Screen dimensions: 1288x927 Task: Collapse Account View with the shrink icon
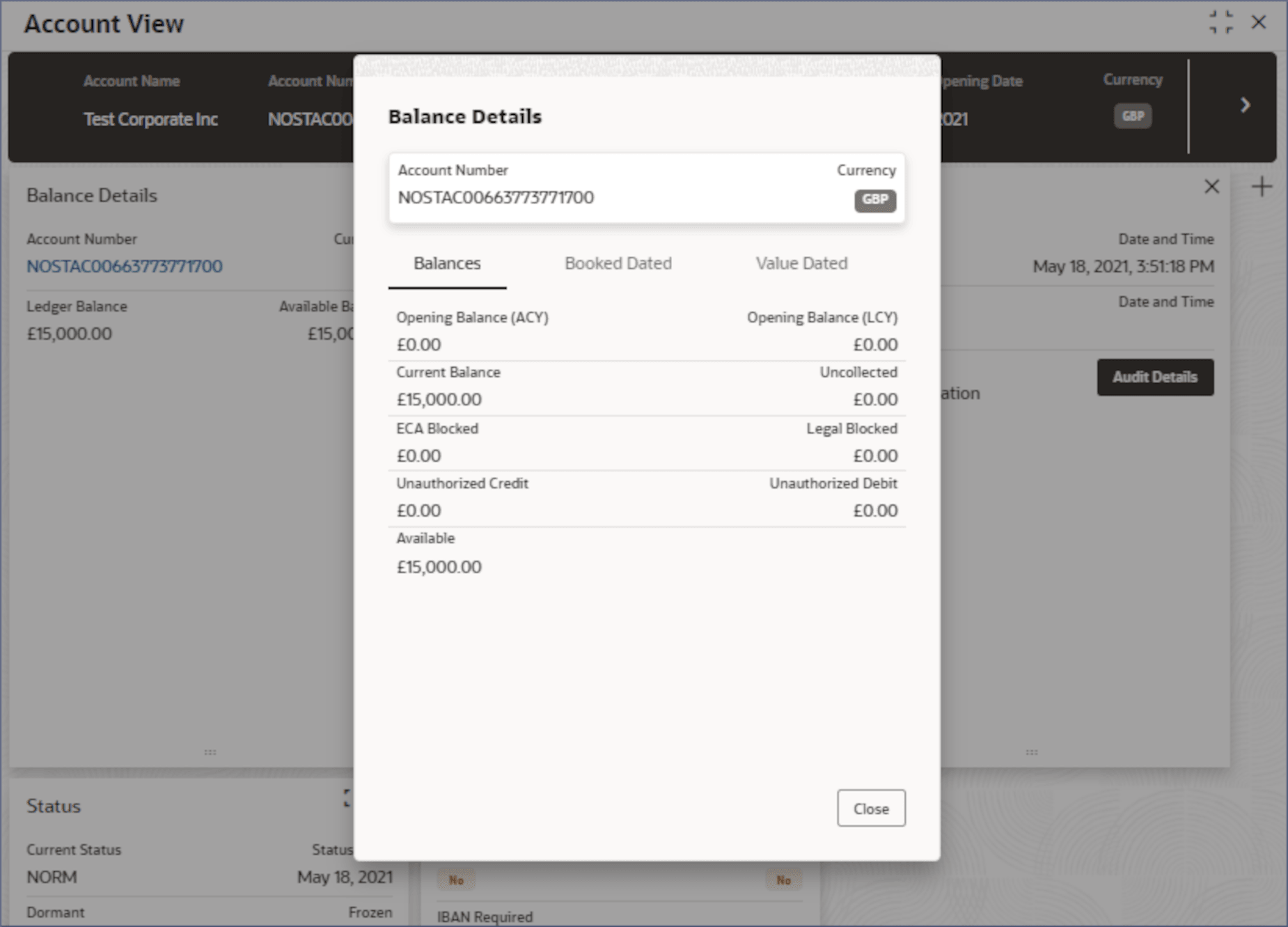click(1221, 22)
